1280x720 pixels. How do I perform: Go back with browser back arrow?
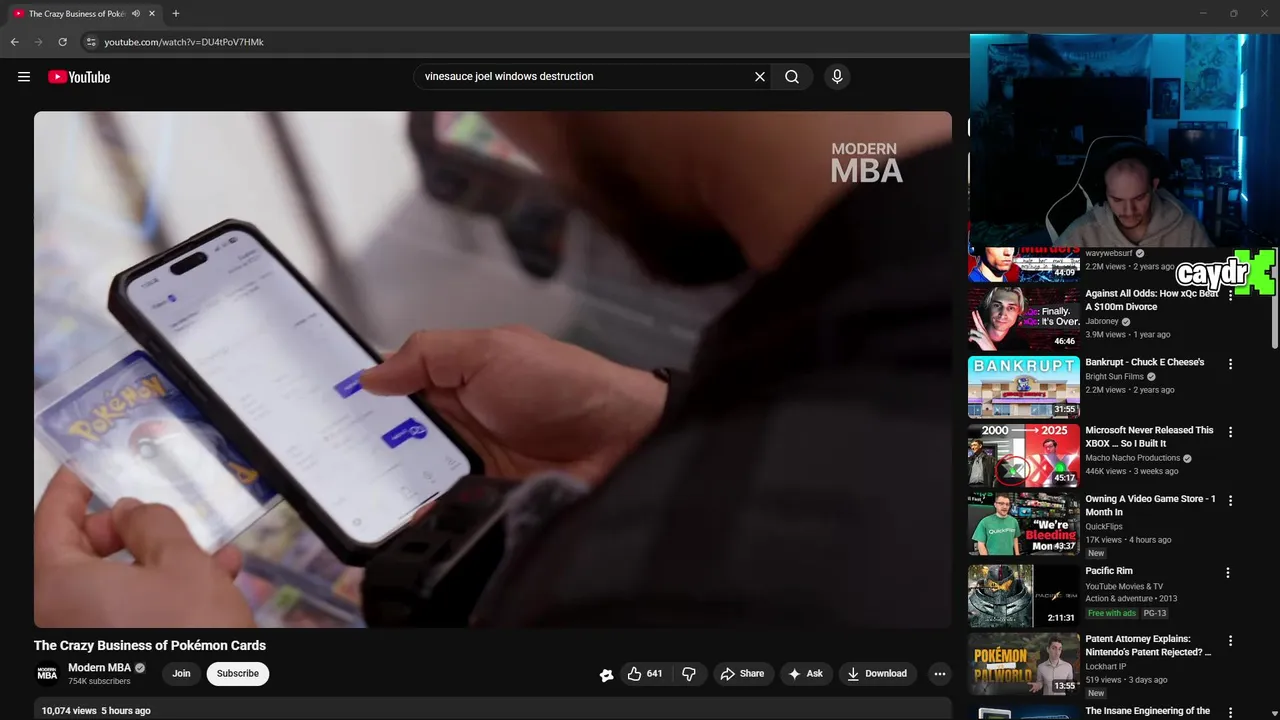pyautogui.click(x=14, y=42)
